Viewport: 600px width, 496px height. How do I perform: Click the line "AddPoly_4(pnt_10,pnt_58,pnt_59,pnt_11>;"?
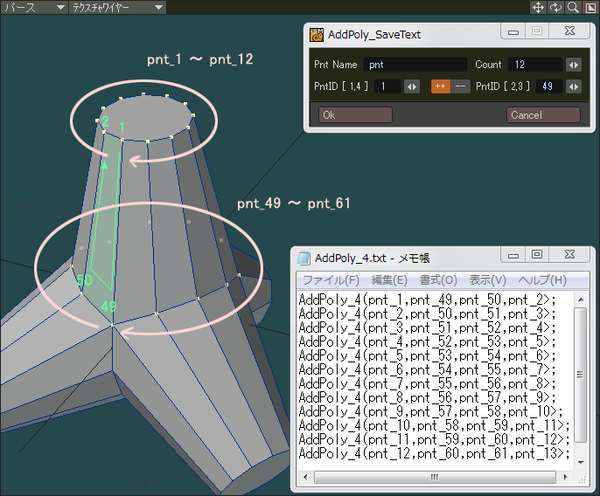pos(434,426)
